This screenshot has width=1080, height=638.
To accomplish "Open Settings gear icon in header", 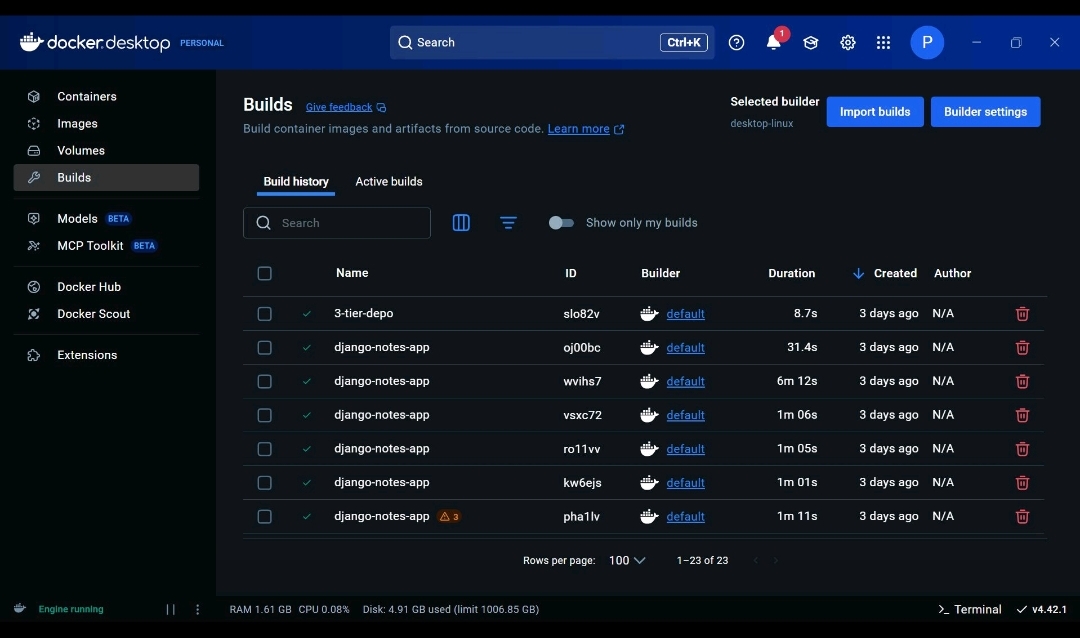I will click(x=847, y=43).
